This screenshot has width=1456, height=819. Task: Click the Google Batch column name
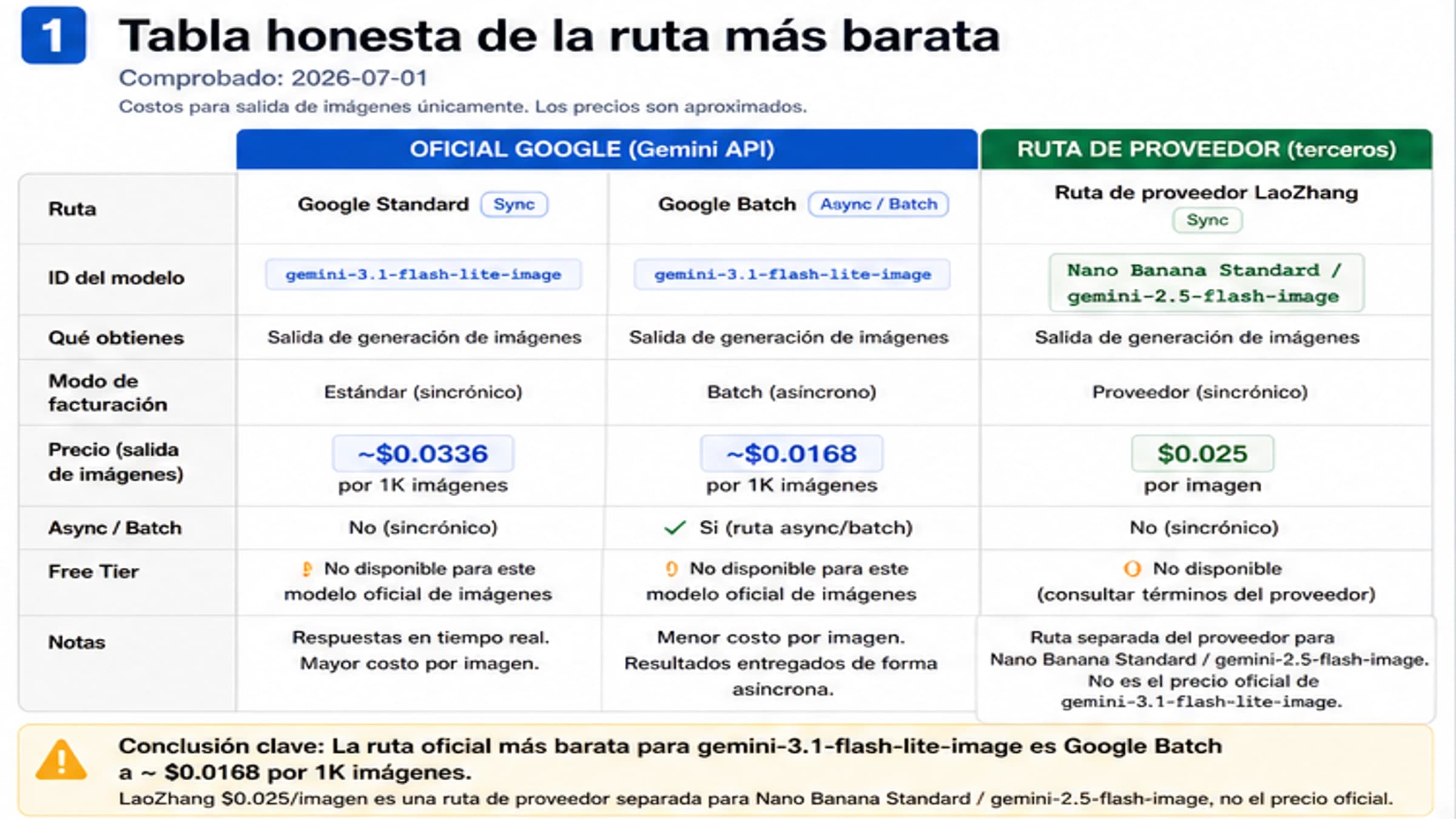(x=727, y=204)
